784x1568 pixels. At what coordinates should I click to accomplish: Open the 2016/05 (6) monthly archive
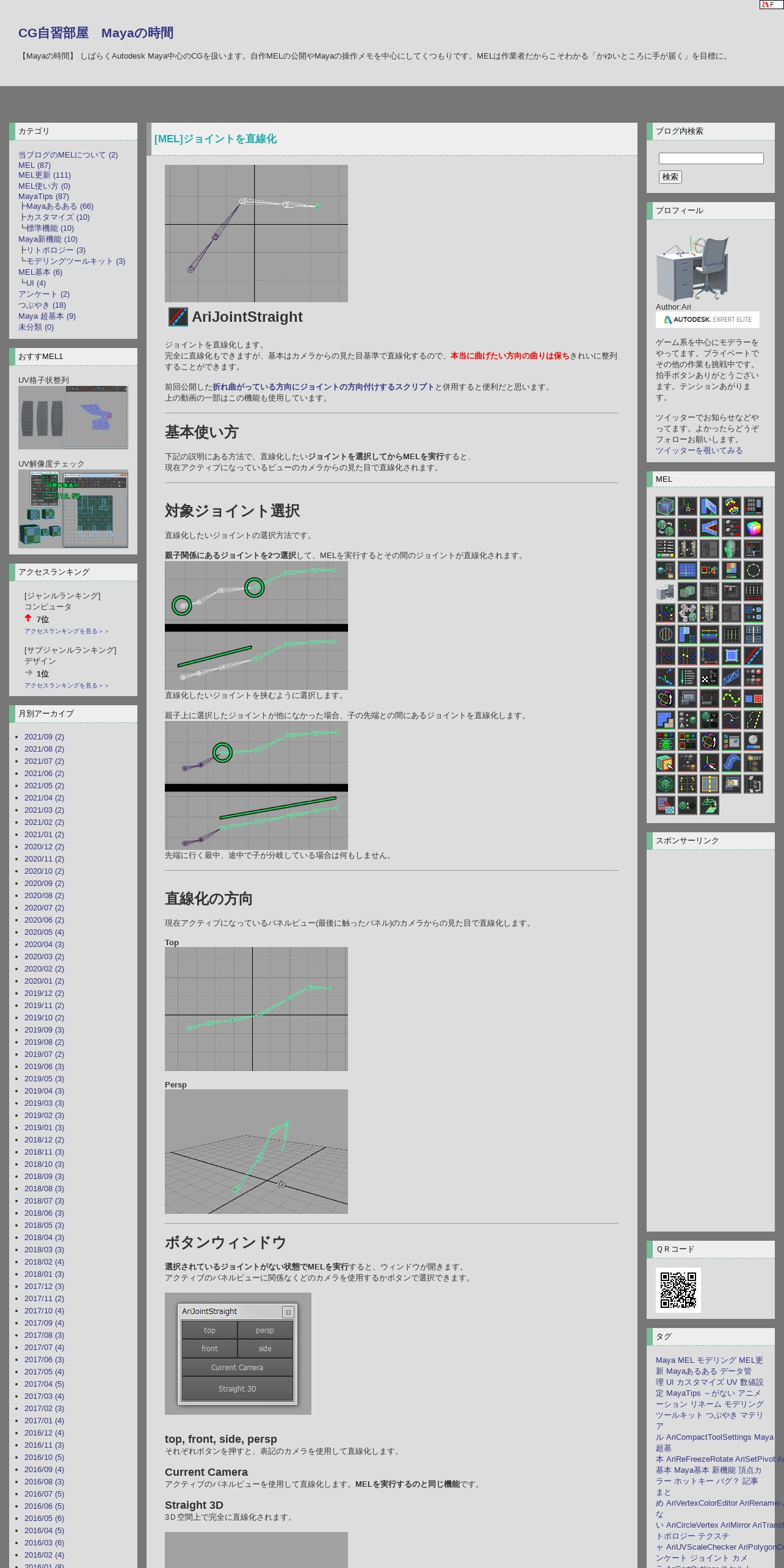pos(44,1519)
